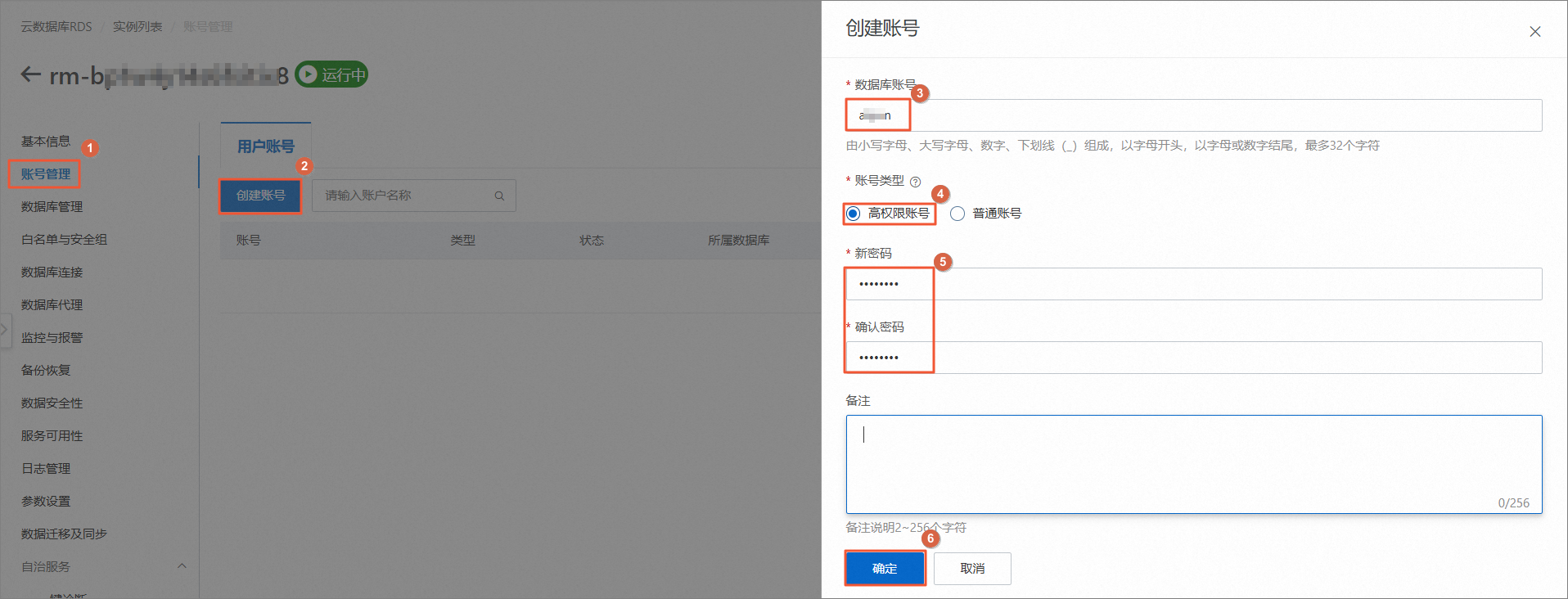Viewport: 1568px width, 599px height.
Task: Click the 状态 column header
Action: tap(592, 241)
